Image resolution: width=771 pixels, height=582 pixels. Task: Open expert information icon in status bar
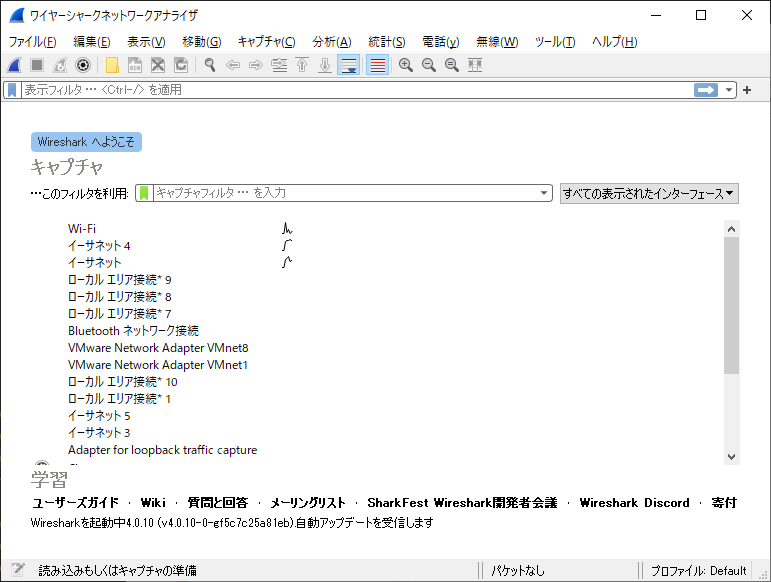click(18, 570)
